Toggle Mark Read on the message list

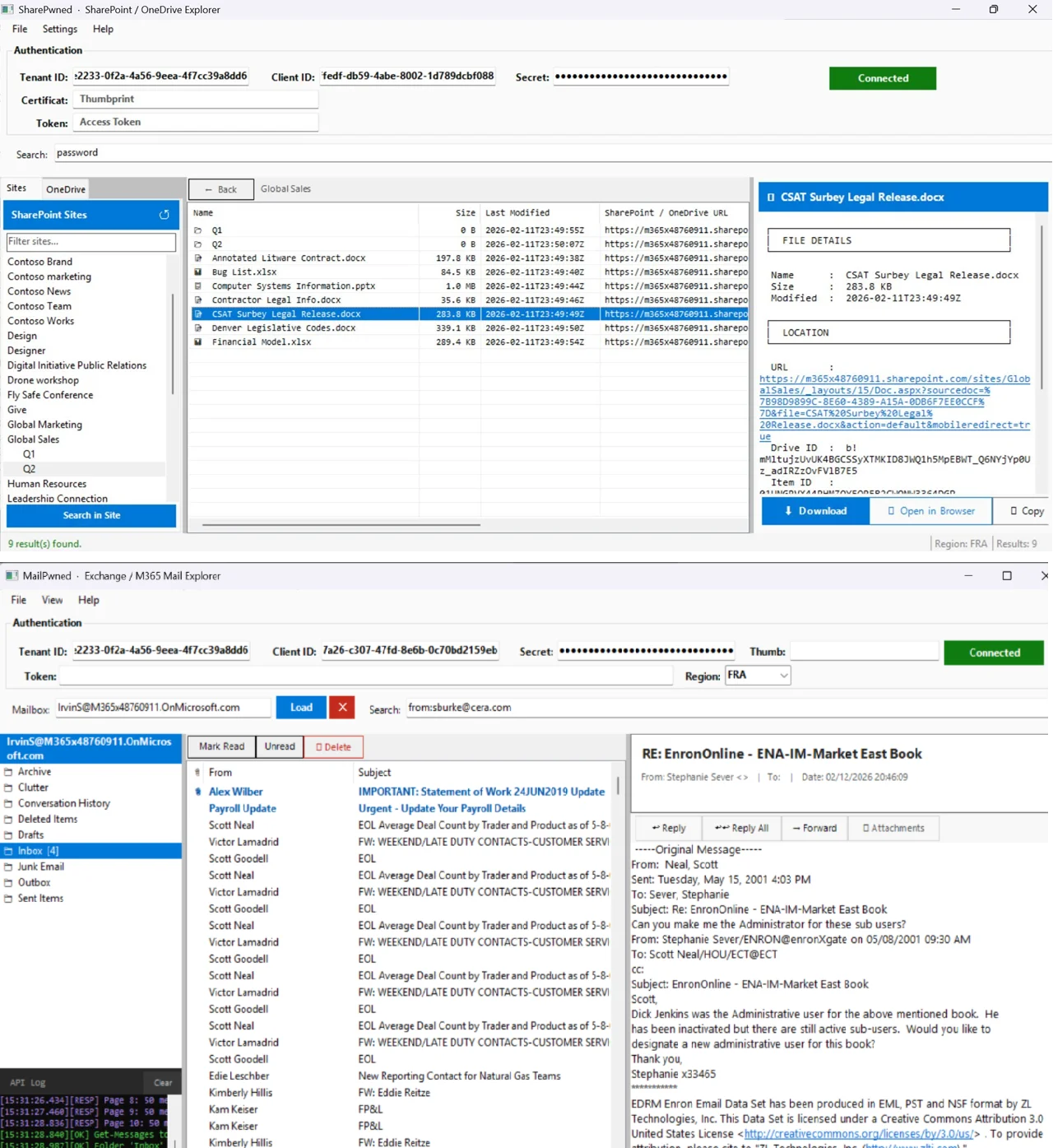220,746
